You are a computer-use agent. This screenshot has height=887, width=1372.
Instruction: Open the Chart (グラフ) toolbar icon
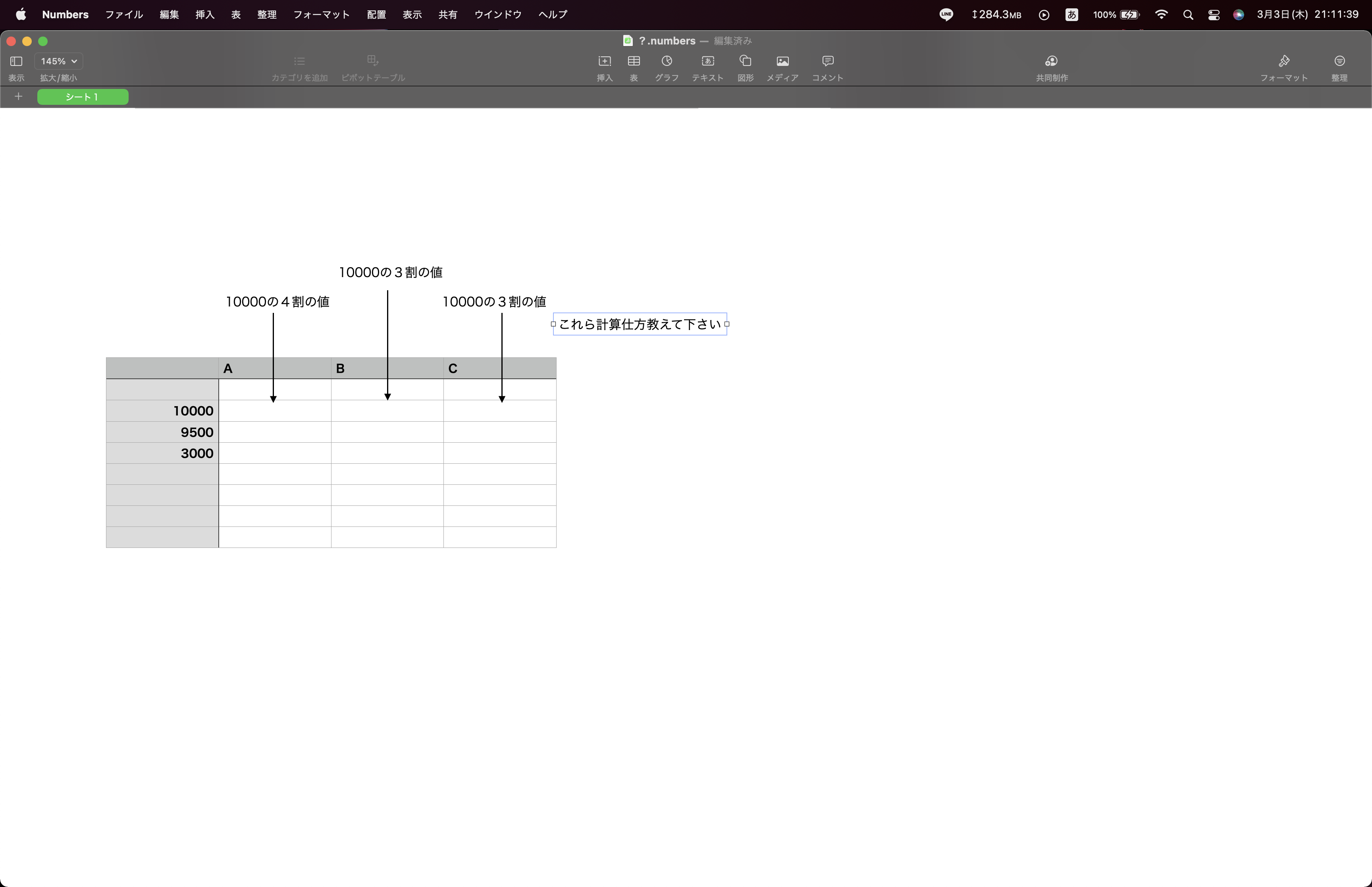[666, 61]
